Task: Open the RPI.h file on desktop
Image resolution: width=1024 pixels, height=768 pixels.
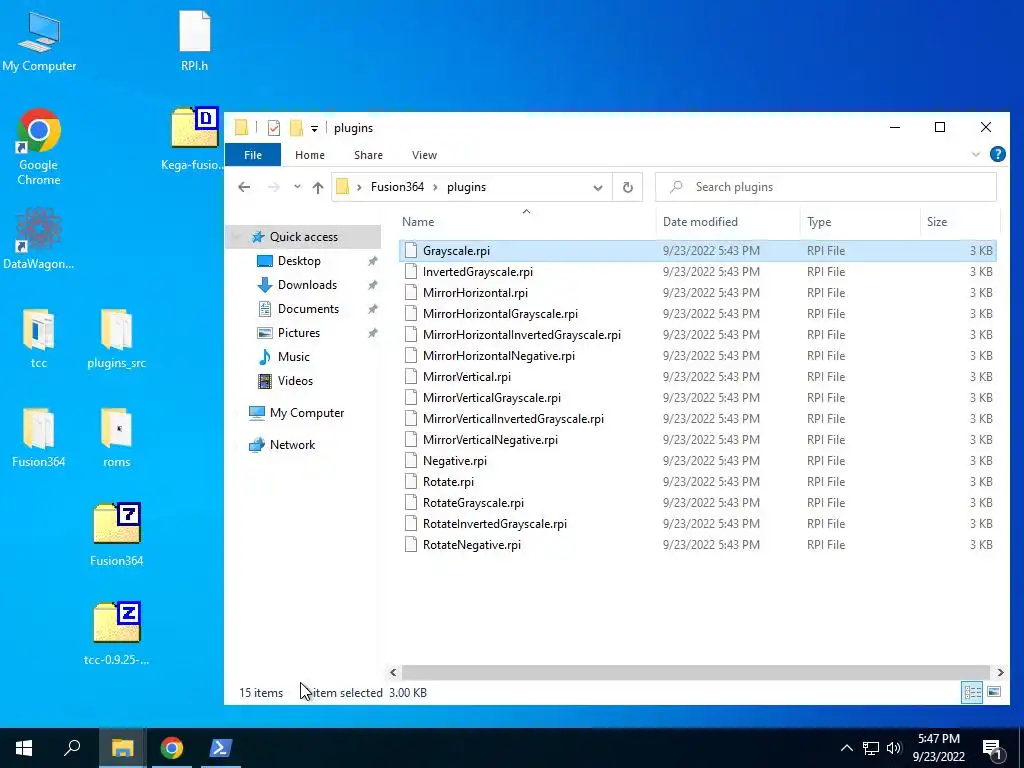Action: coord(195,41)
